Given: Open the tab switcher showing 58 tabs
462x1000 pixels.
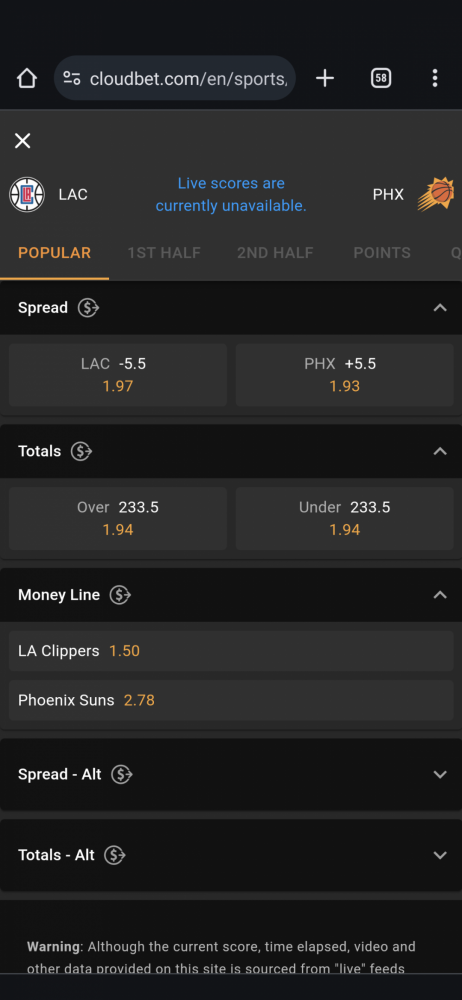Looking at the screenshot, I should click(380, 78).
